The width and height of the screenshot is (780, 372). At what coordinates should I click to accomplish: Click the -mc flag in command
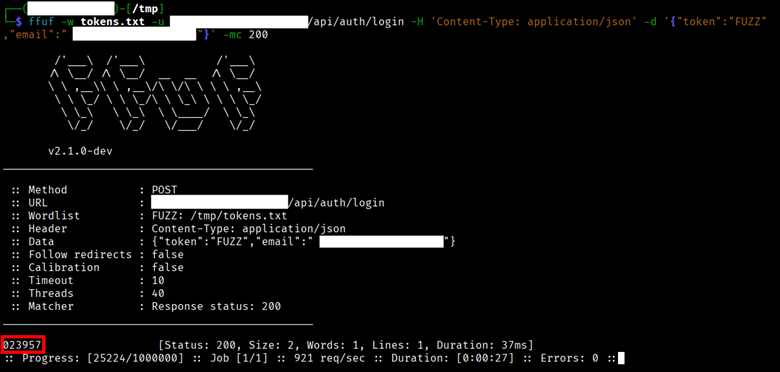click(232, 35)
